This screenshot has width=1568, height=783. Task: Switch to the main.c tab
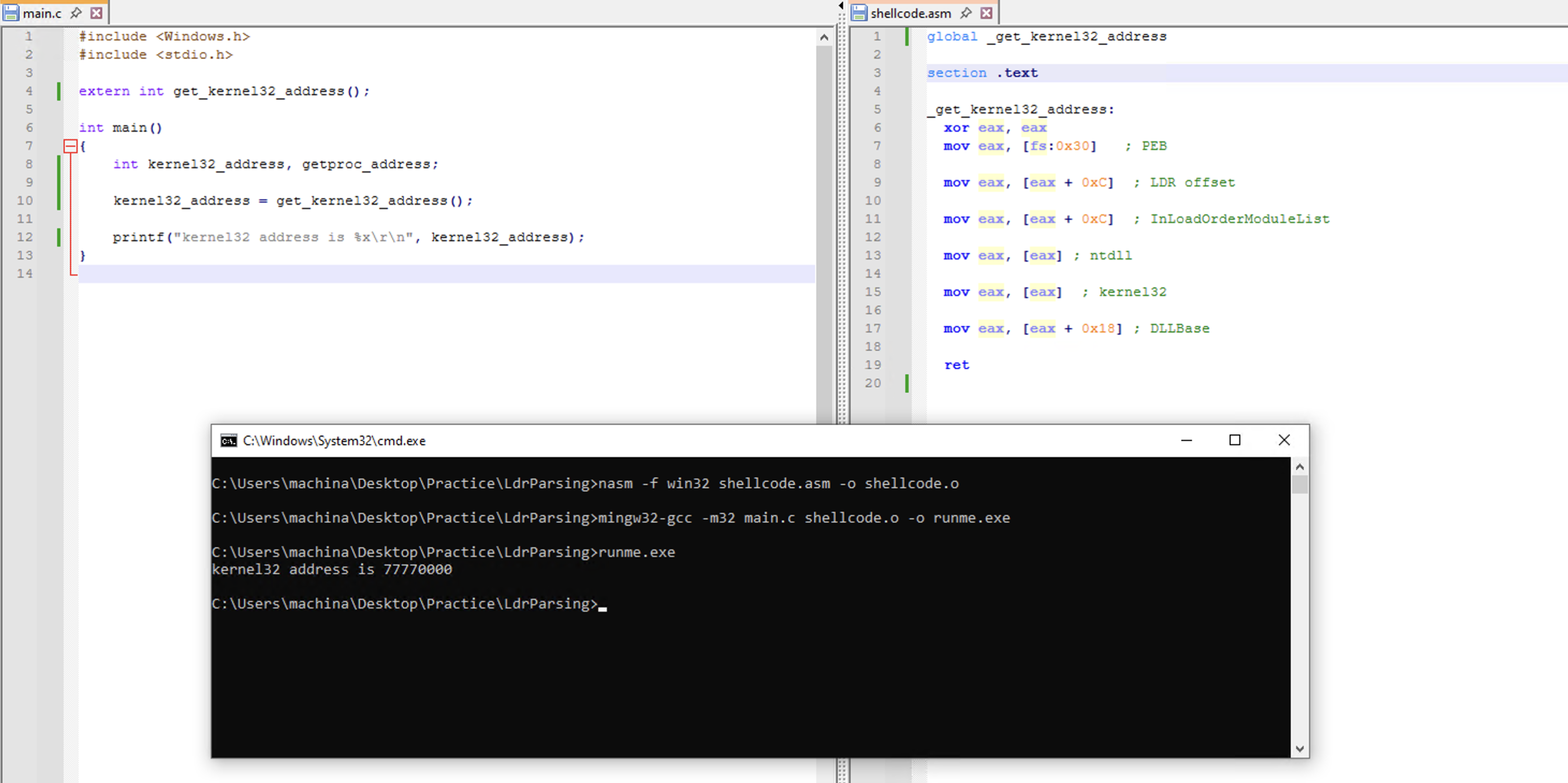(x=42, y=12)
